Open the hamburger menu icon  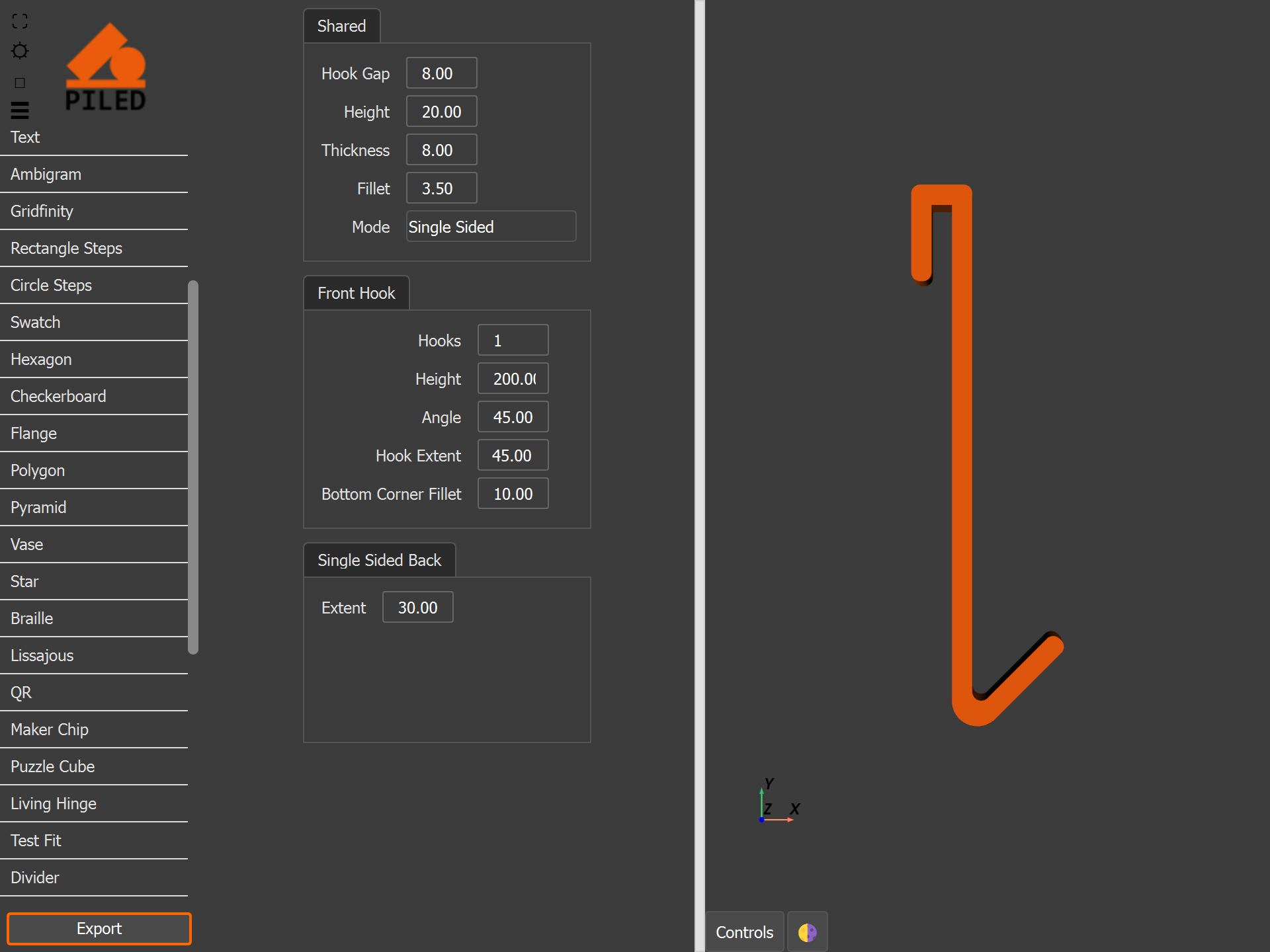(20, 110)
